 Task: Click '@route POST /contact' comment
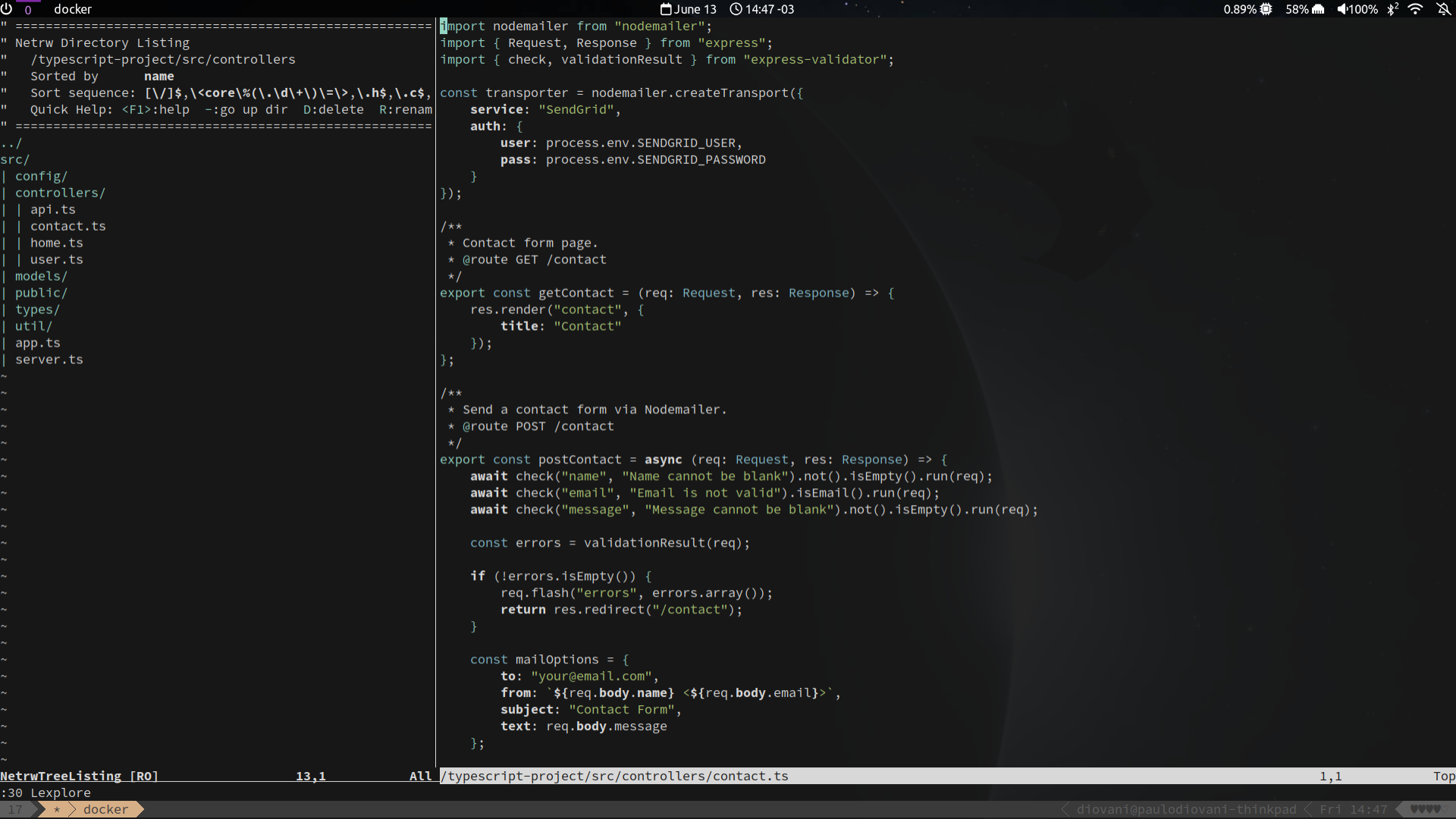[538, 427]
